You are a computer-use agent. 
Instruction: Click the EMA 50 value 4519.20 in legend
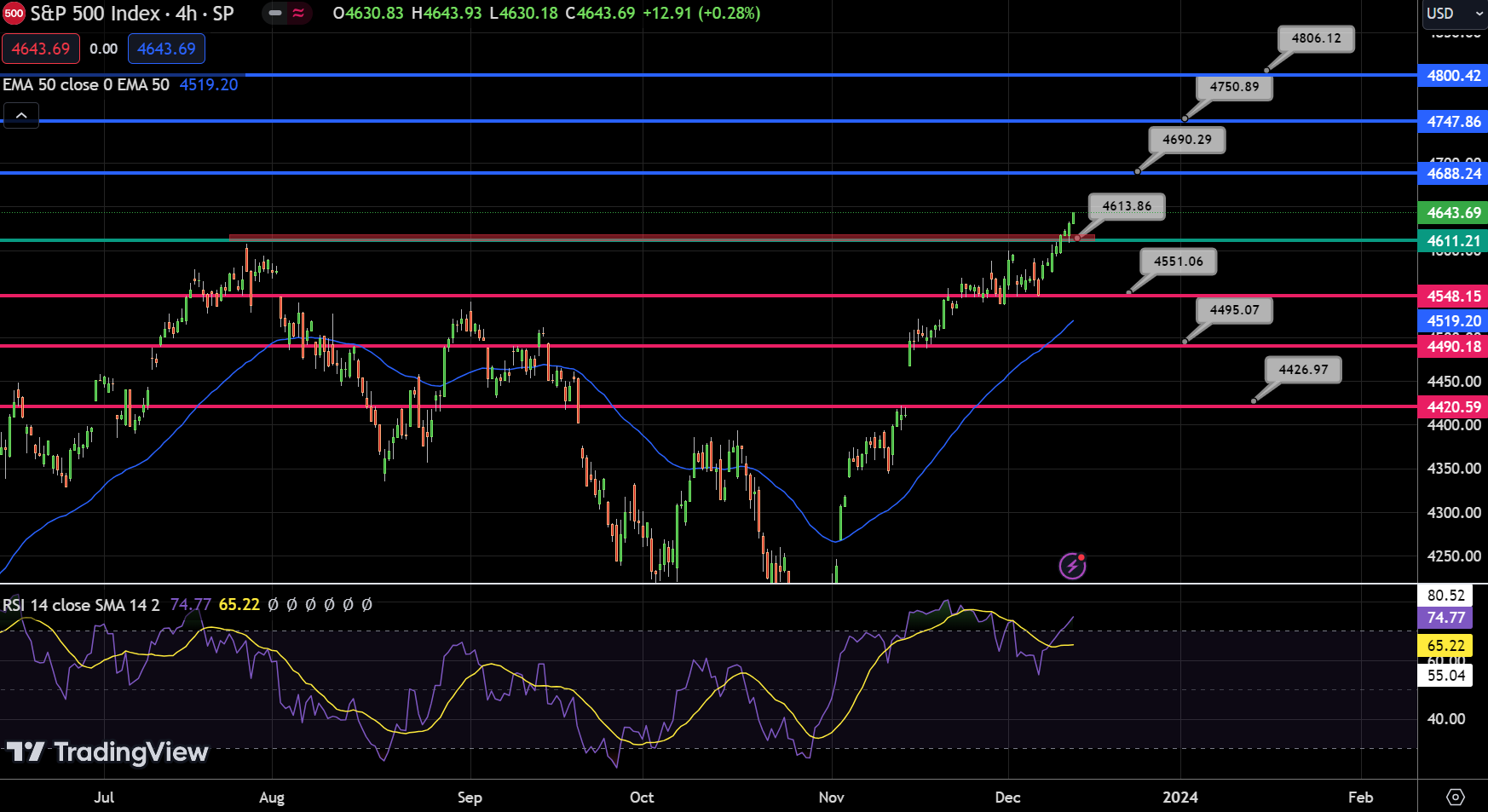208,84
